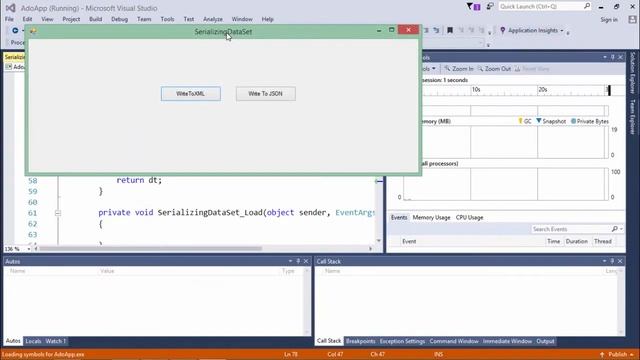Click the WriteToXML button in SerializingDataSet

[191, 93]
